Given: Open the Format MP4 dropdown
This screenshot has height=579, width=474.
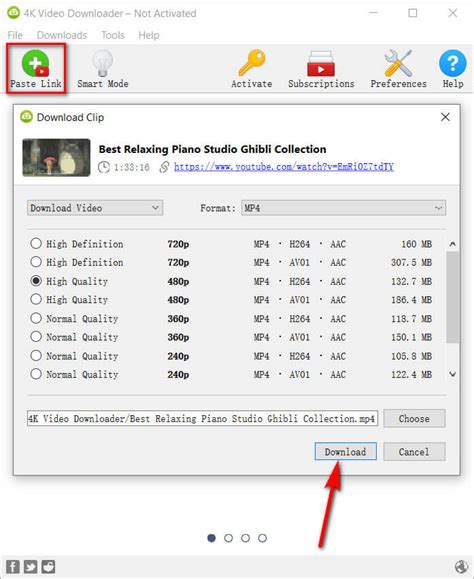Looking at the screenshot, I should pos(343,208).
